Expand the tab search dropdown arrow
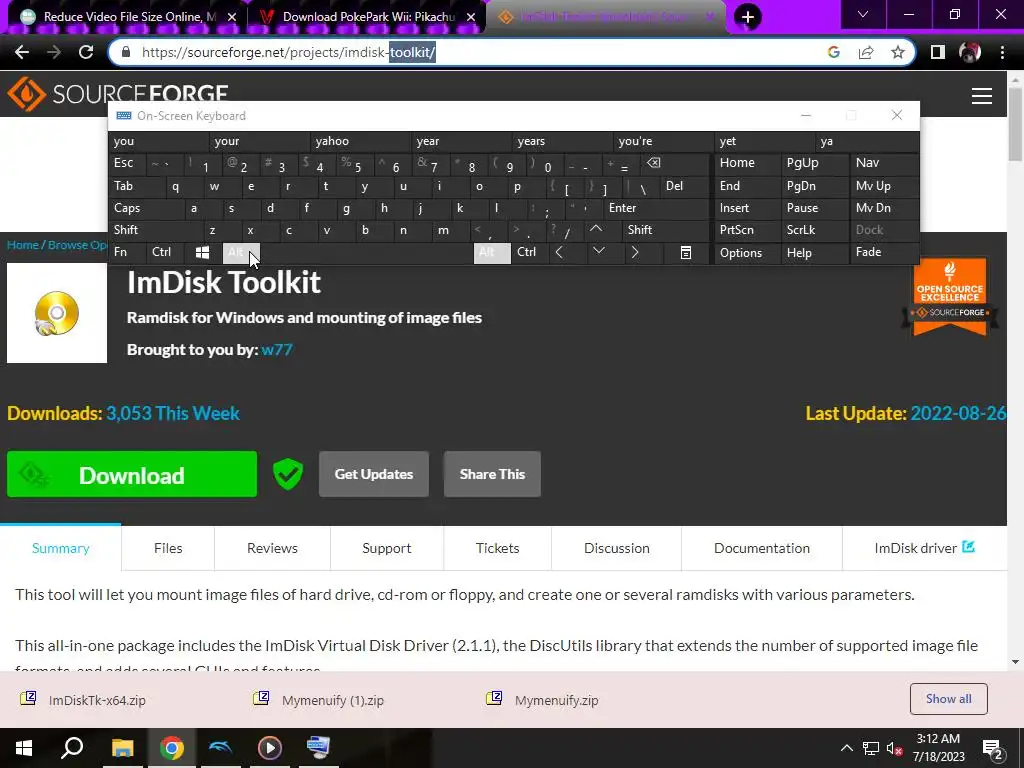 863,14
